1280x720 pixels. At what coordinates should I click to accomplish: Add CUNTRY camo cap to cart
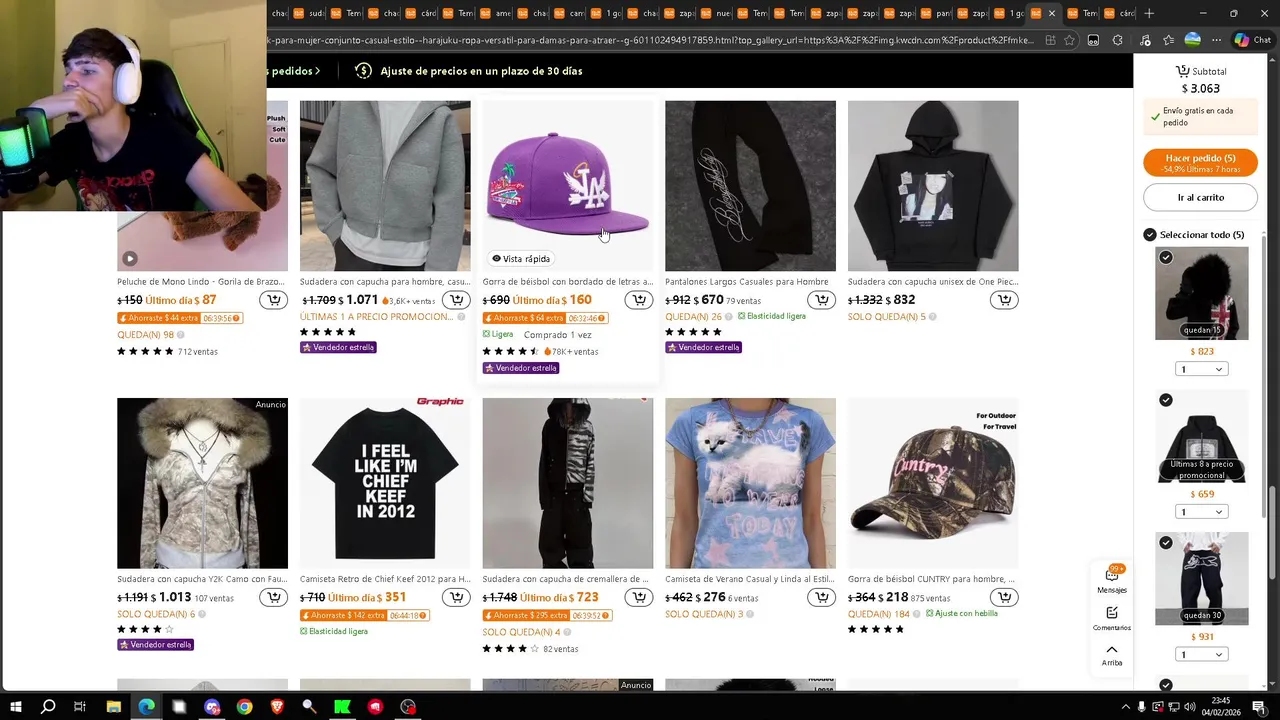click(1004, 597)
